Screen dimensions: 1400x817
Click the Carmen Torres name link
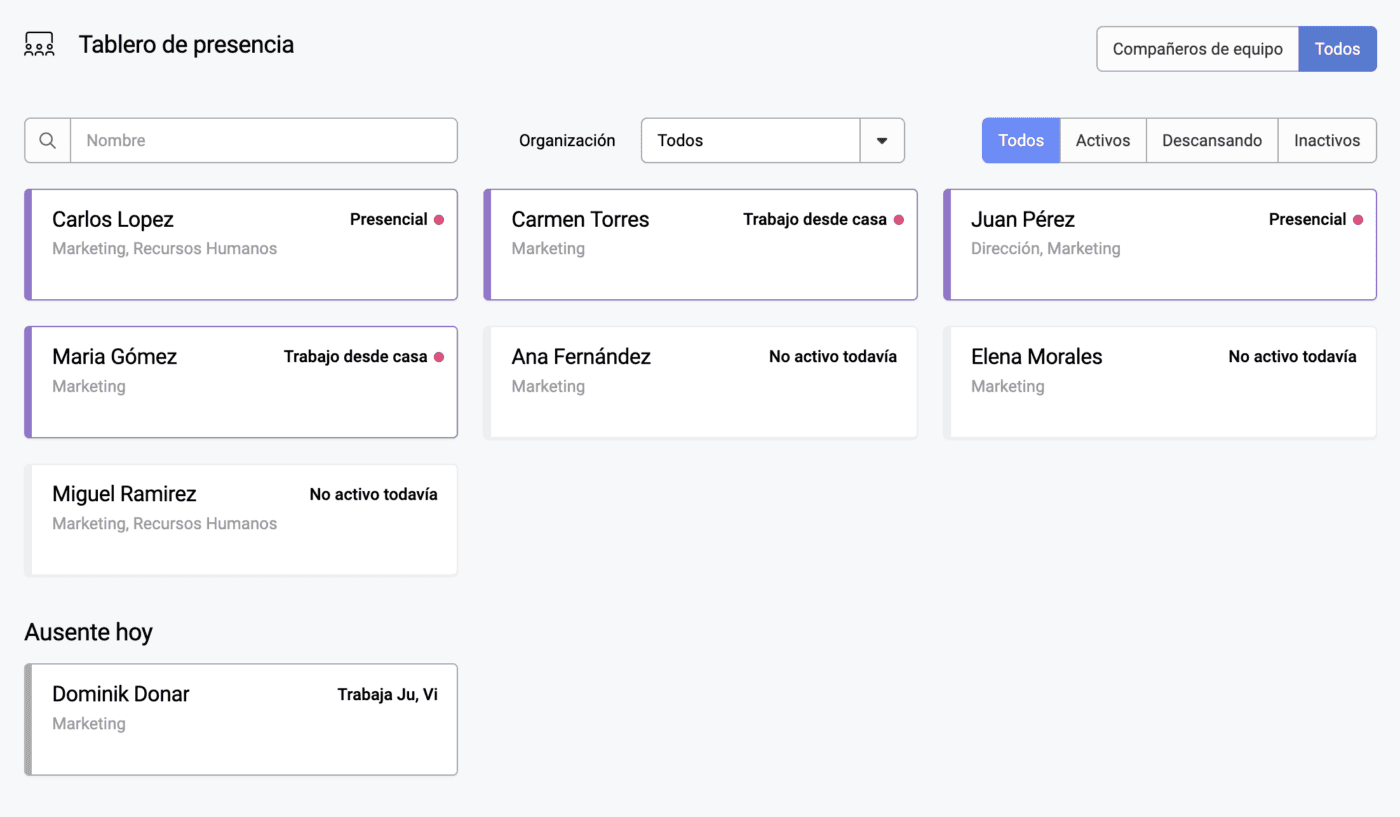coord(580,220)
